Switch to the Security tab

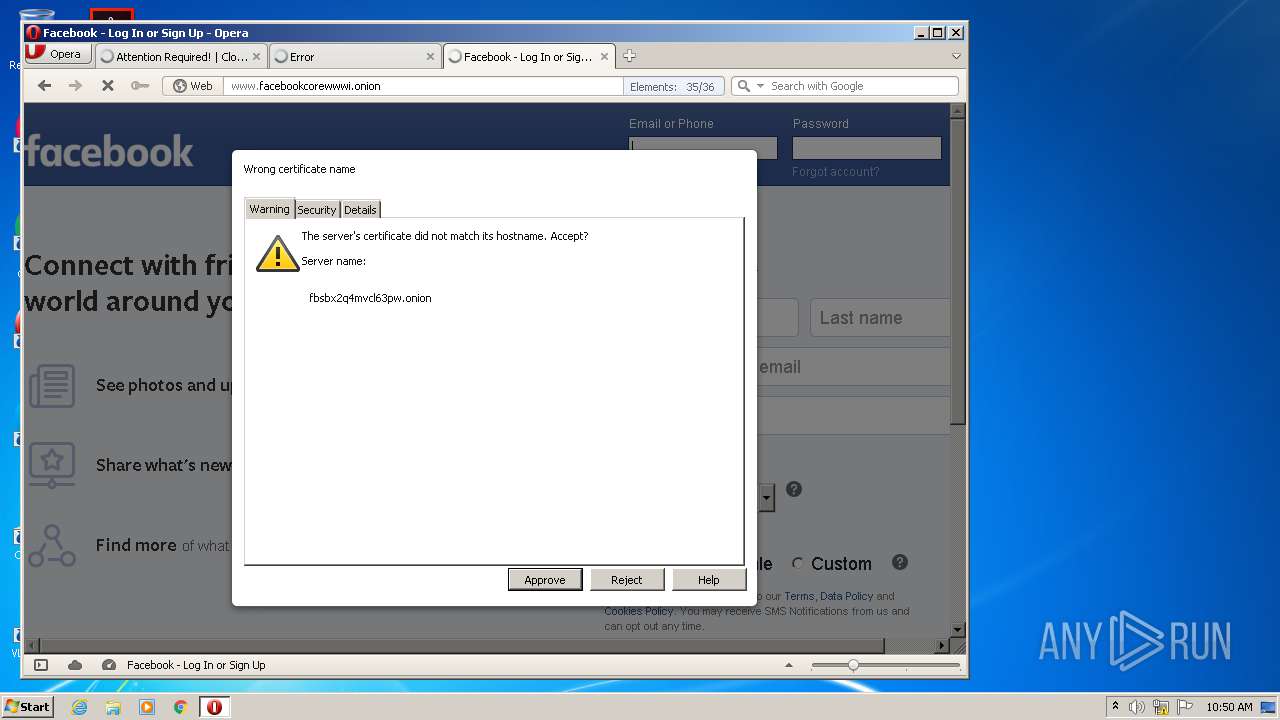[x=316, y=209]
